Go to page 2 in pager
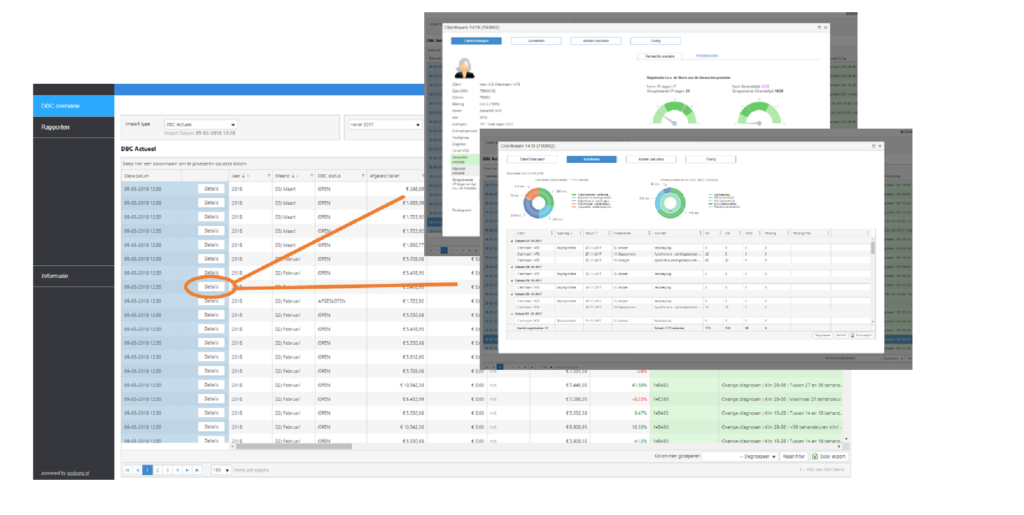The height and width of the screenshot is (515, 1024). (158, 469)
